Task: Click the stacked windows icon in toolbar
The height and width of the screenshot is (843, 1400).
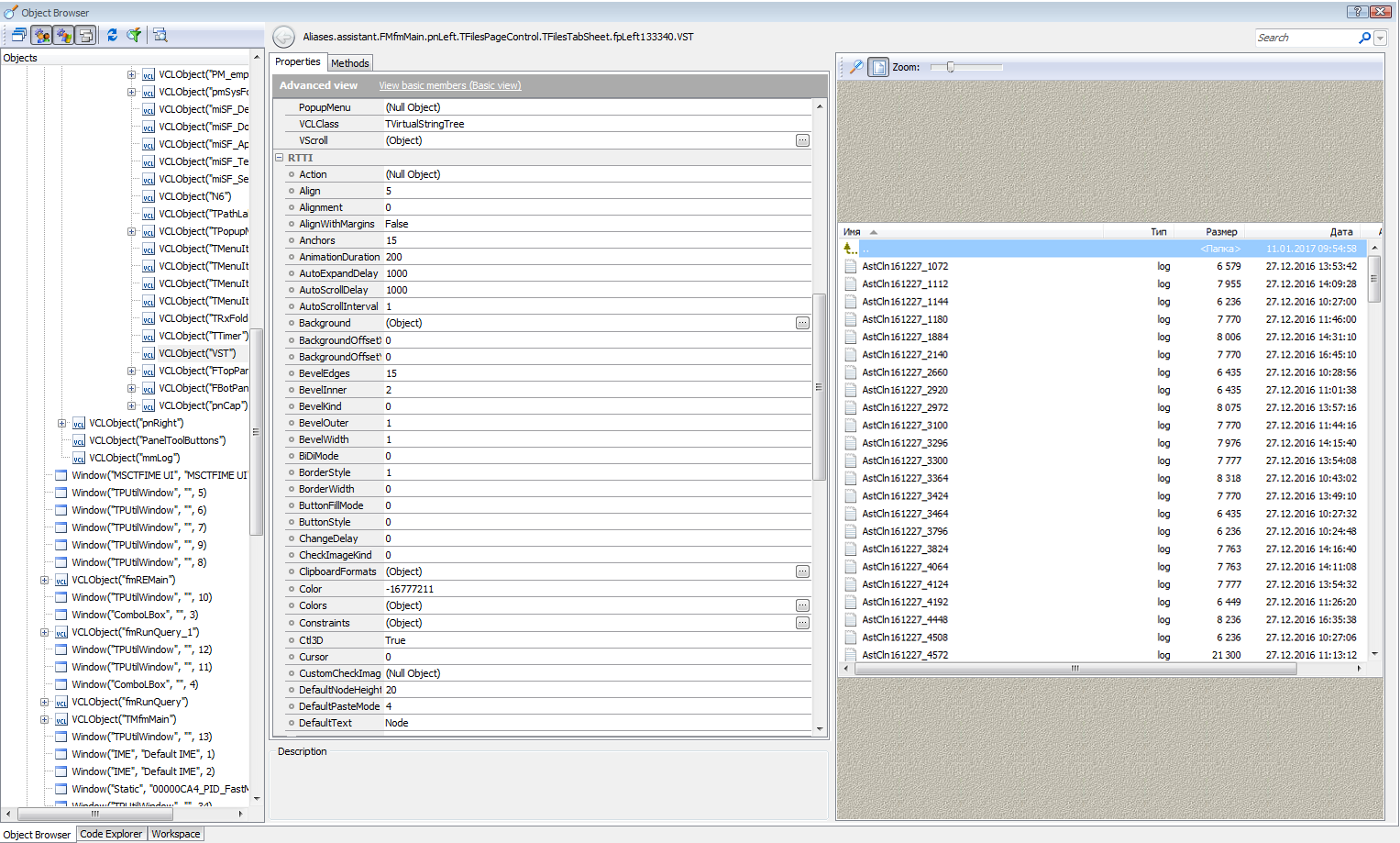Action: coord(18,35)
